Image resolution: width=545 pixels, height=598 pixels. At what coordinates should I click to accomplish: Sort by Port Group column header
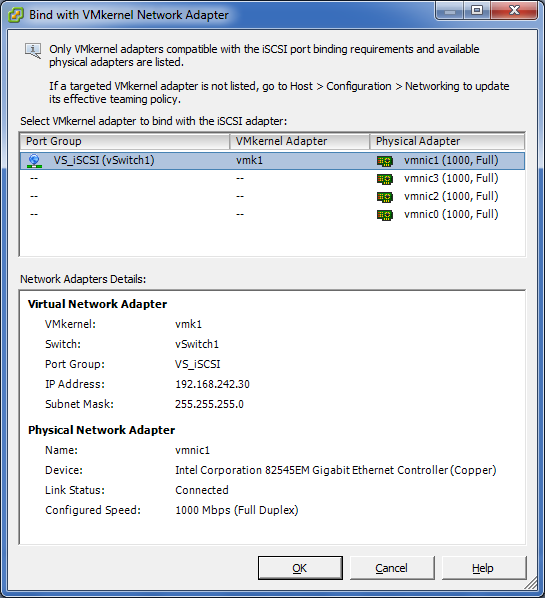[x=125, y=141]
